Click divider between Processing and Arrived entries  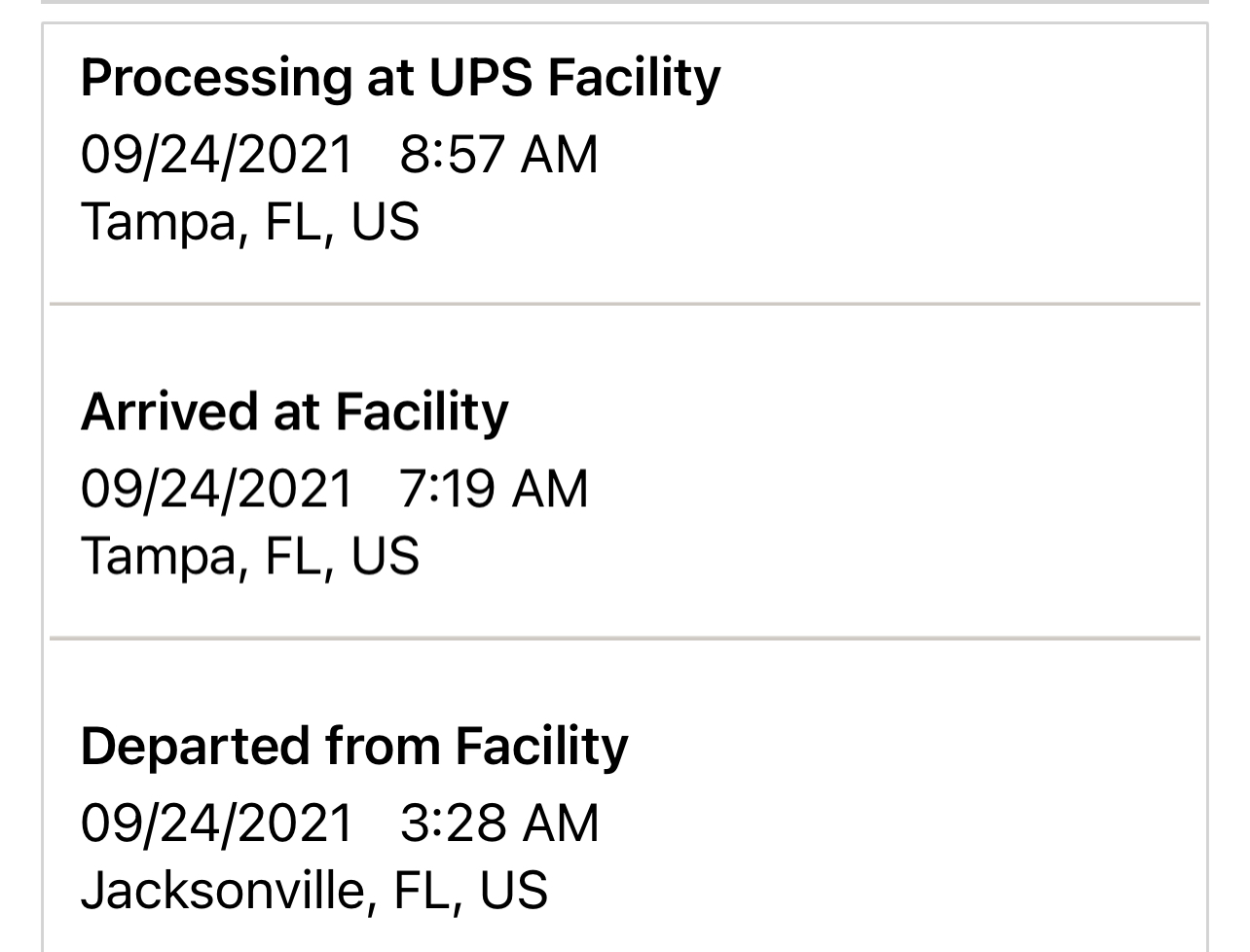click(x=625, y=305)
